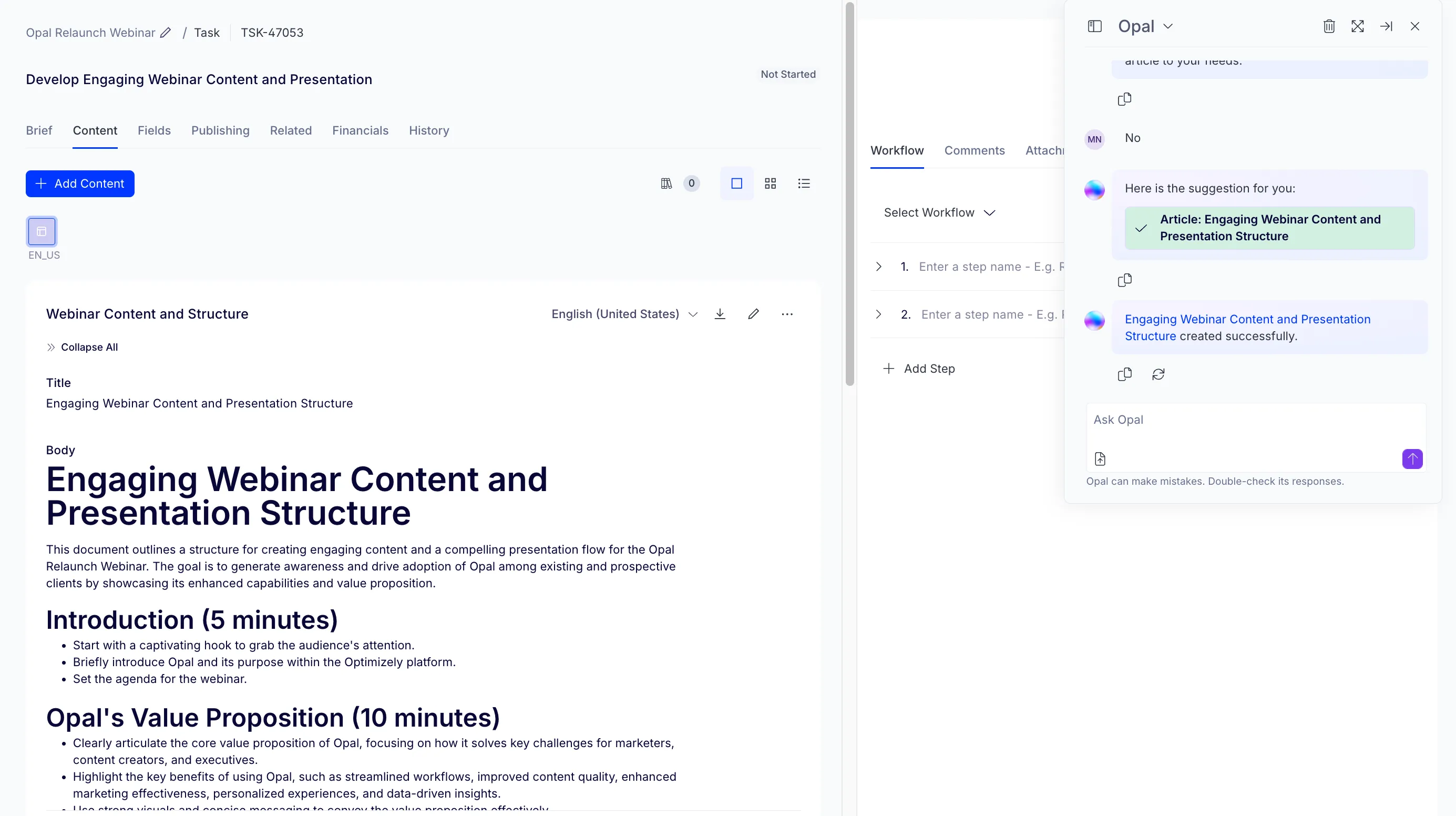This screenshot has height=816, width=1456.
Task: Open the Opal agent dropdown
Action: (x=1145, y=26)
